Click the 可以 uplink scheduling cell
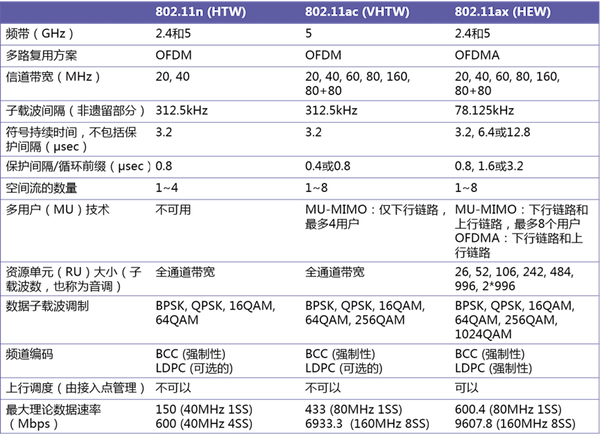 tap(466, 388)
